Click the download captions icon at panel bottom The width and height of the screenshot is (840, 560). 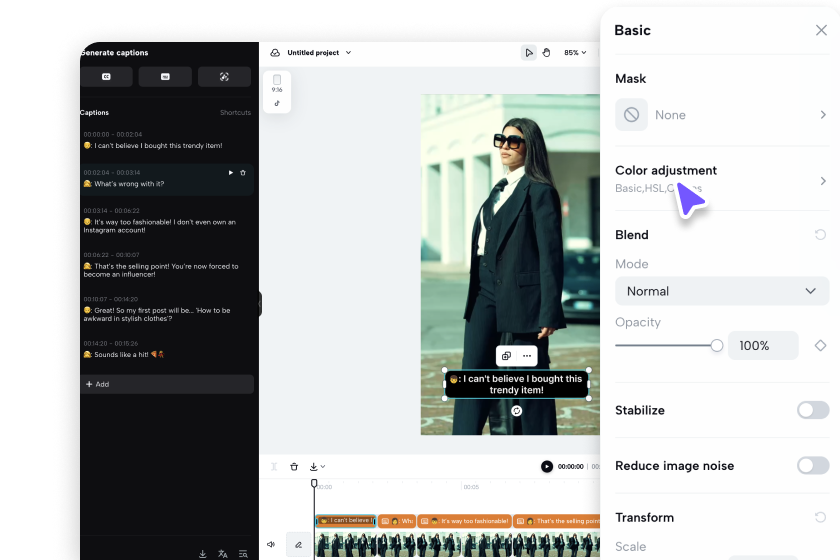[202, 554]
